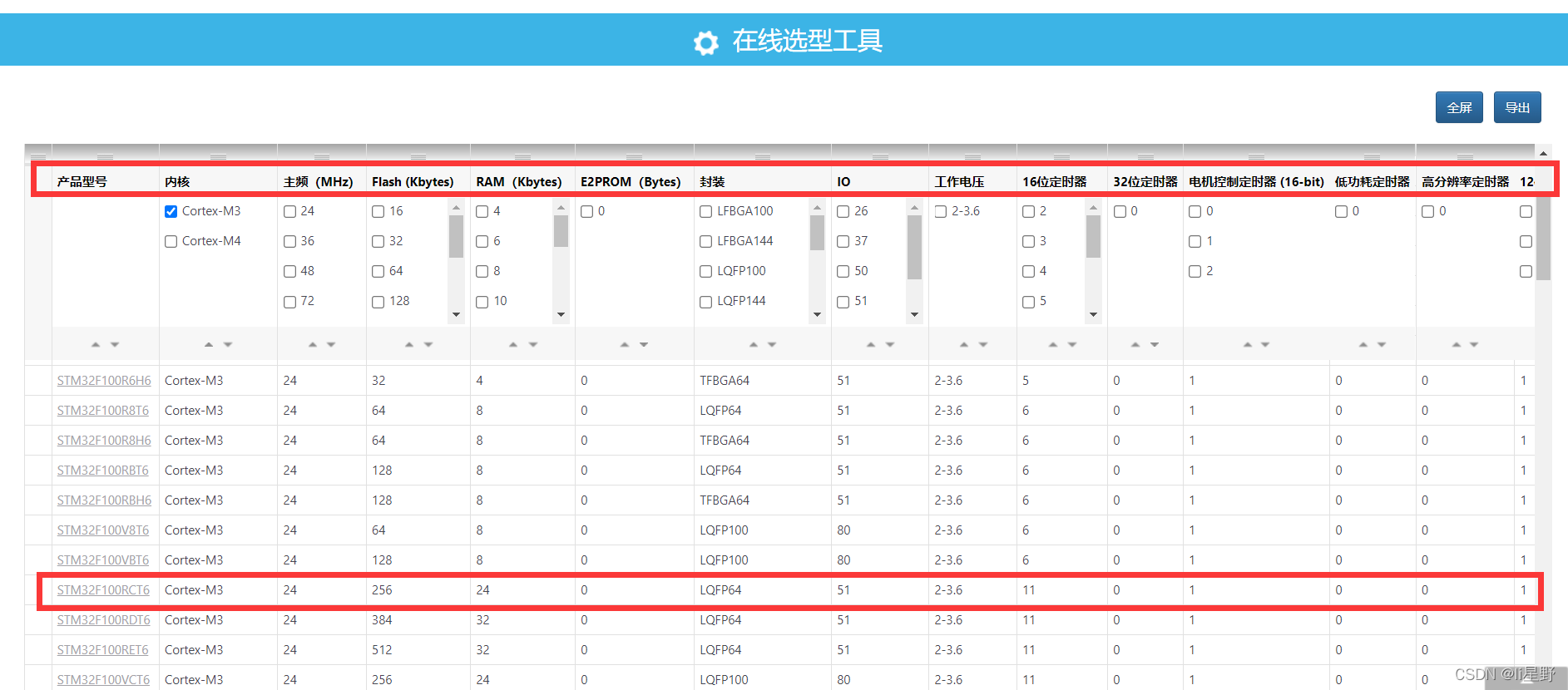The height and width of the screenshot is (690, 1568).
Task: Sort IO column ascending arrow
Action: pos(871,344)
